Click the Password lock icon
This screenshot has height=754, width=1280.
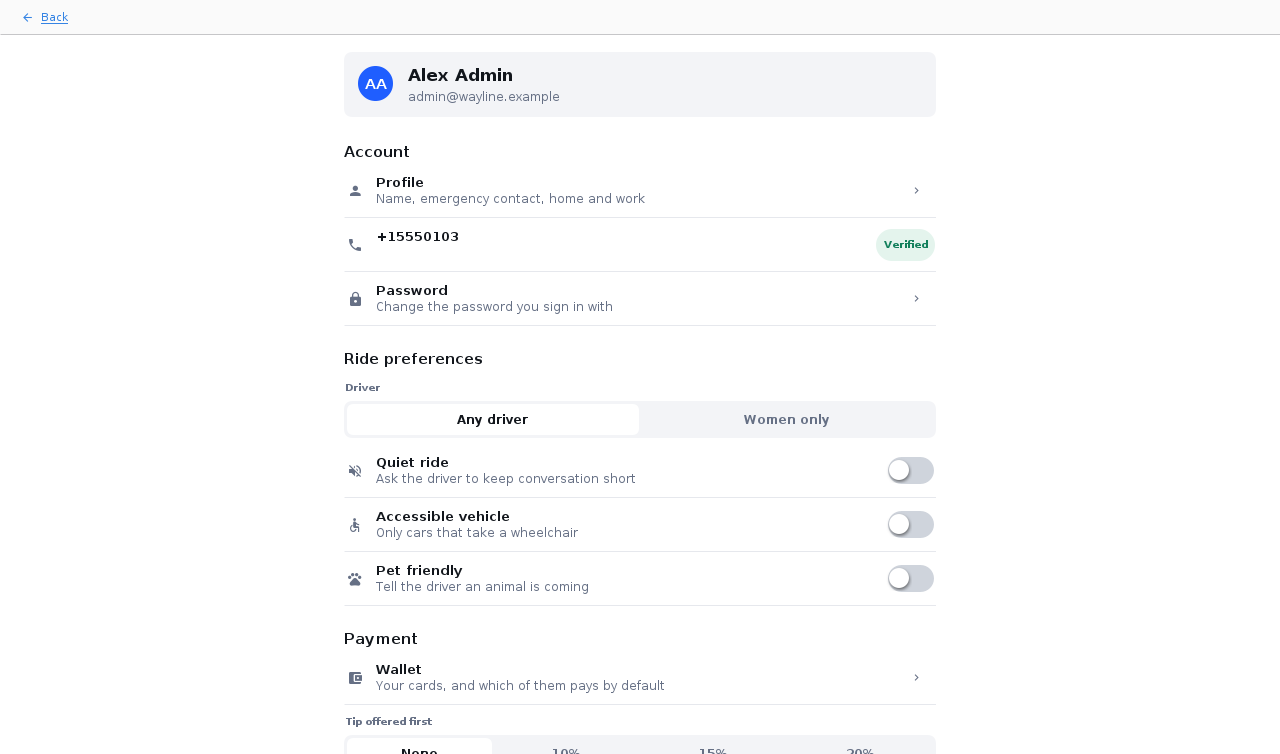coord(355,299)
